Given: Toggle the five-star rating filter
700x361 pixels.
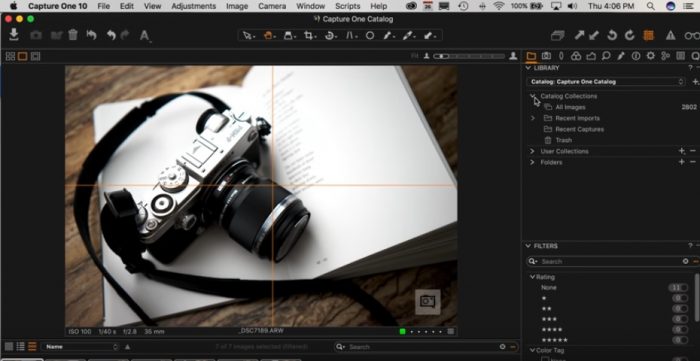Looking at the screenshot, I should pyautogui.click(x=680, y=340).
